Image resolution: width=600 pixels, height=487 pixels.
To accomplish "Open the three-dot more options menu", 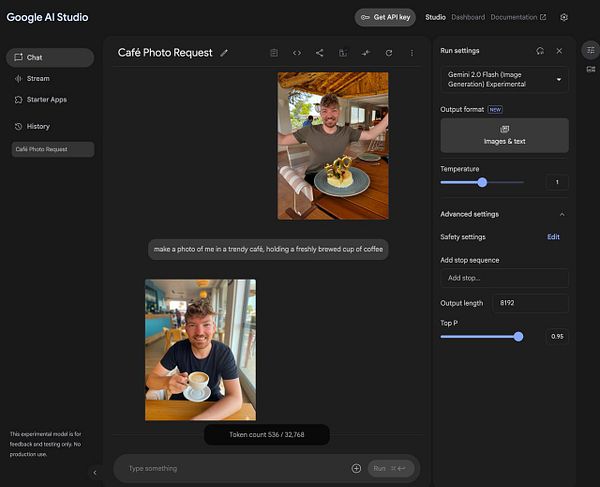I will click(x=412, y=53).
